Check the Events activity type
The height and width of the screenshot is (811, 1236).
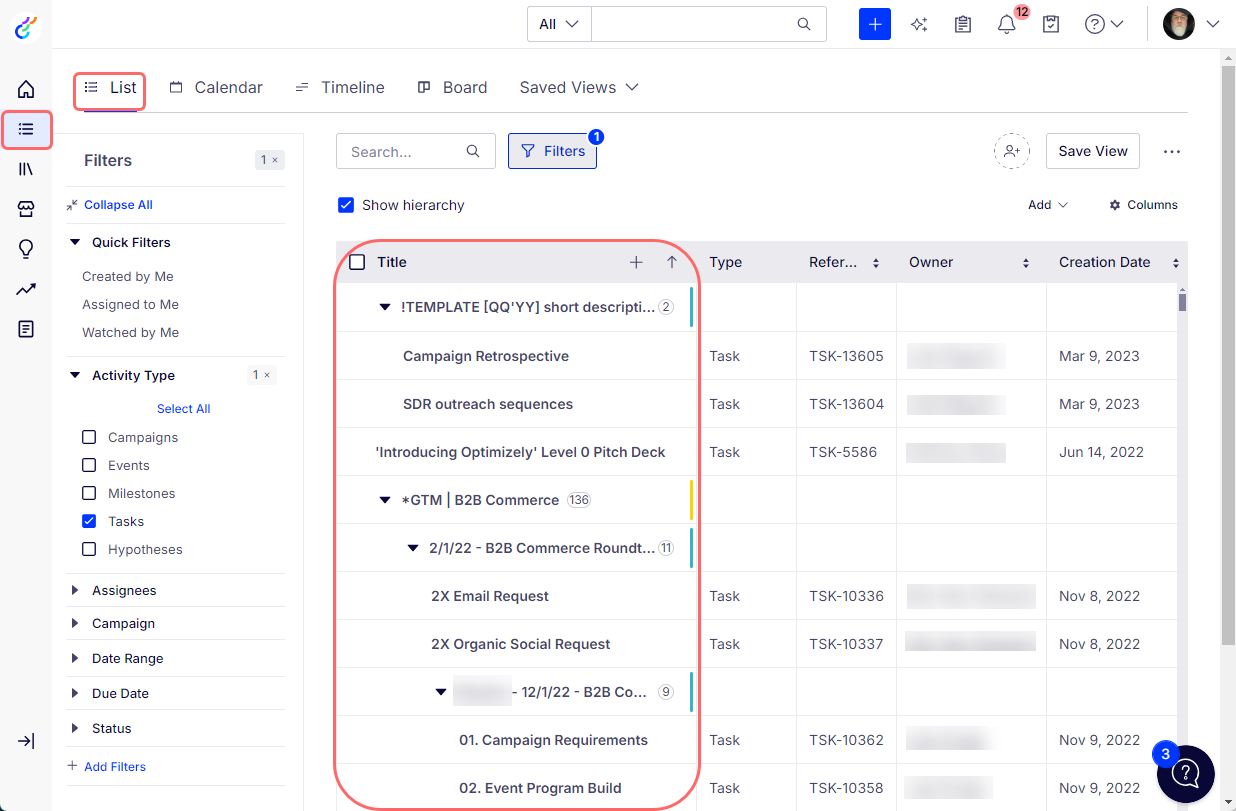click(89, 465)
